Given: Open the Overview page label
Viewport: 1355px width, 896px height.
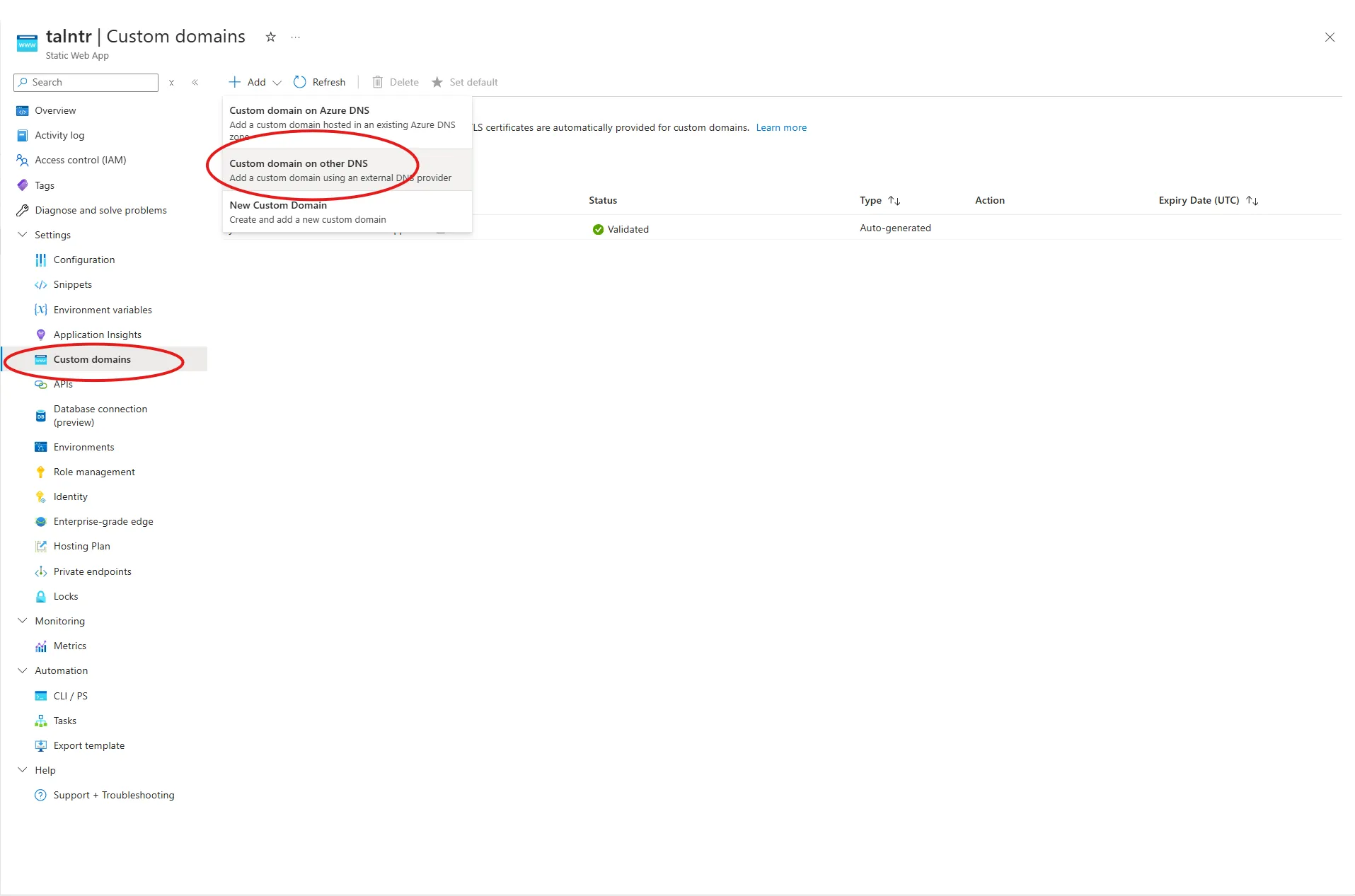Looking at the screenshot, I should (x=55, y=111).
